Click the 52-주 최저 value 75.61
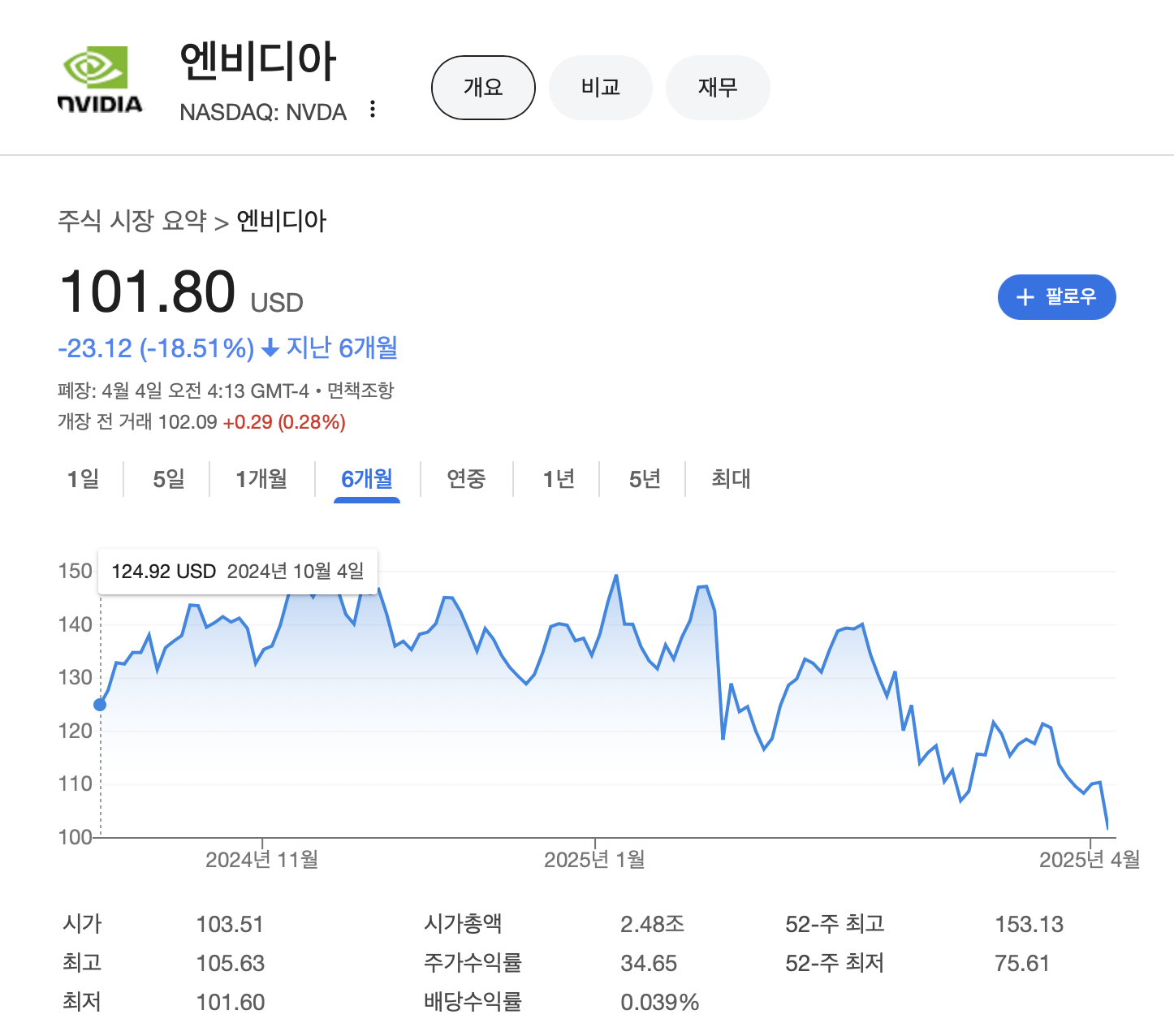The height and width of the screenshot is (1036, 1174). [1022, 964]
